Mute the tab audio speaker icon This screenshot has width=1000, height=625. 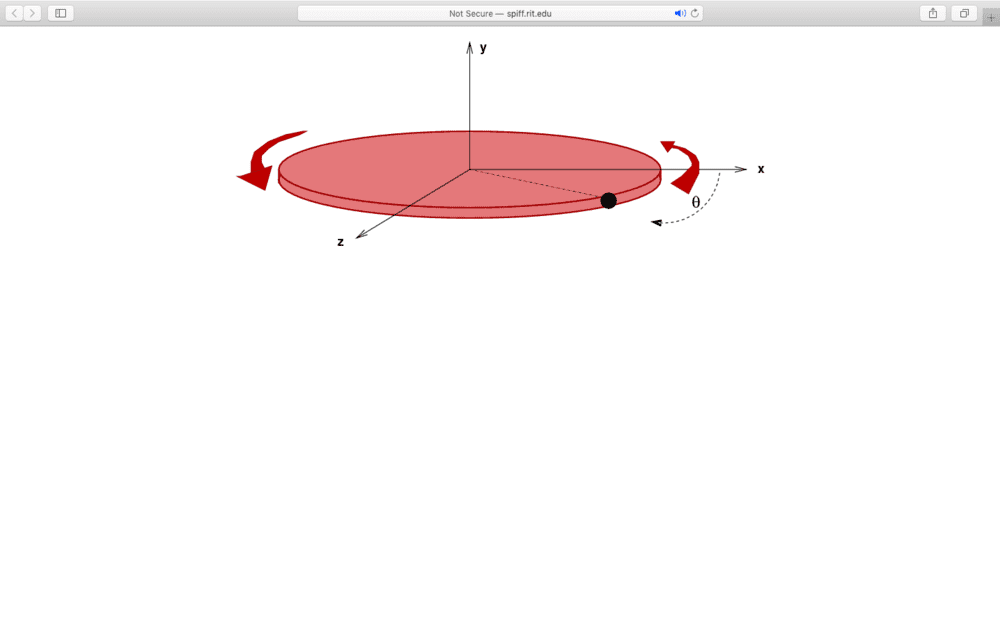(x=680, y=13)
